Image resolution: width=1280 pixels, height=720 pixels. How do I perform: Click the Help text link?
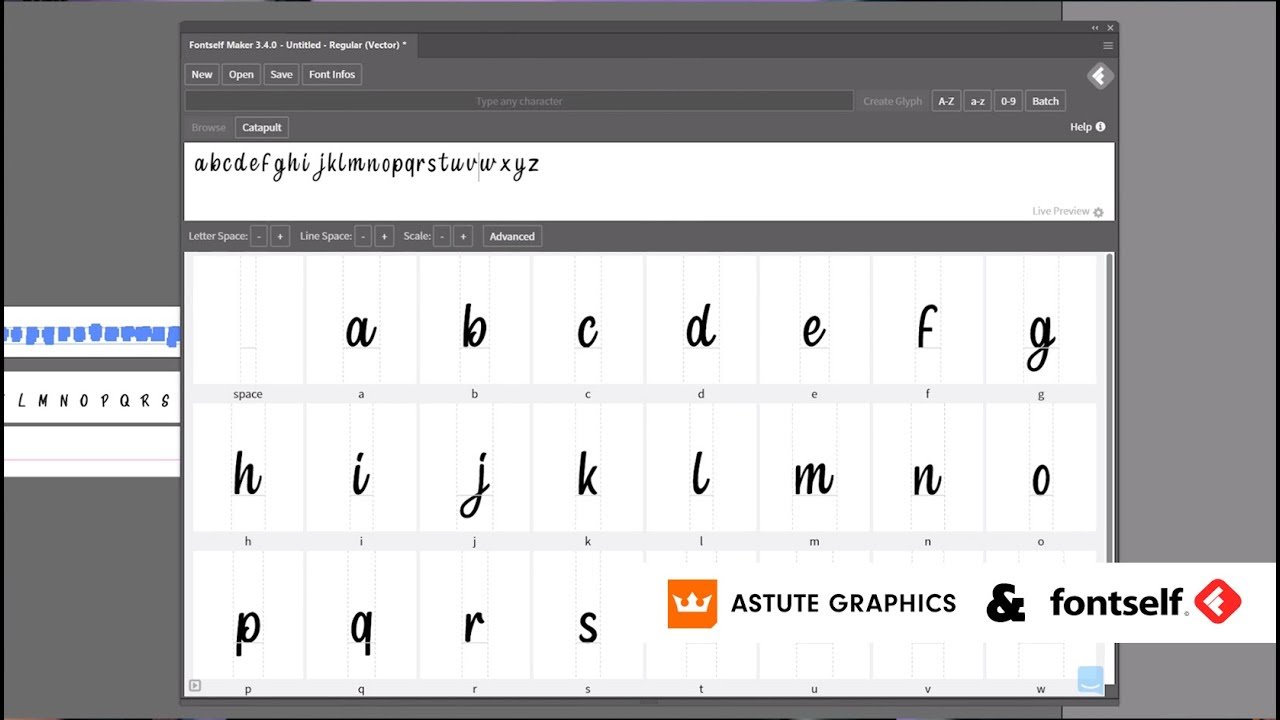[x=1081, y=127]
